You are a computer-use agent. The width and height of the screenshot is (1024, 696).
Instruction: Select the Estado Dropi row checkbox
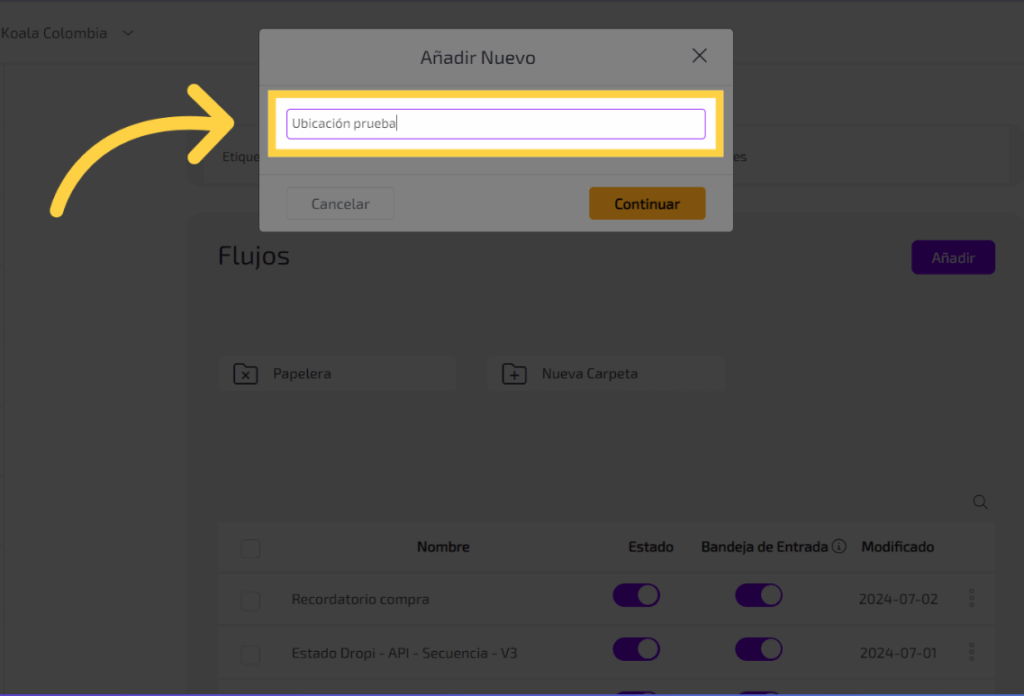click(x=251, y=654)
